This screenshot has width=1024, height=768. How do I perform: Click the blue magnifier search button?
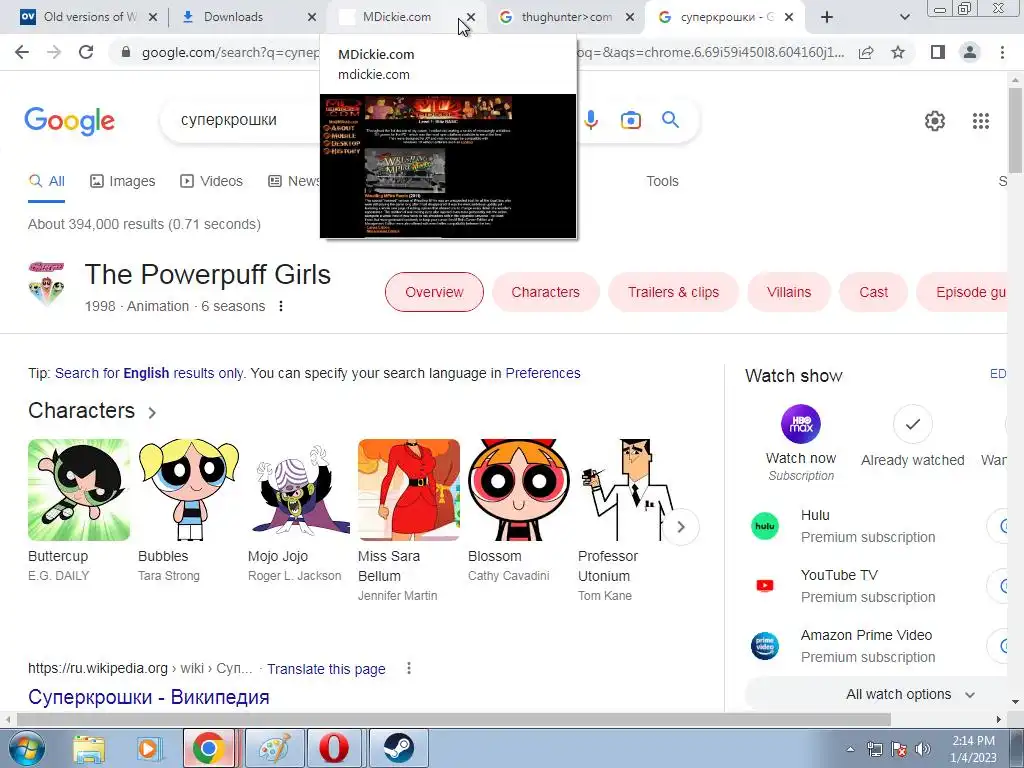pyautogui.click(x=671, y=120)
